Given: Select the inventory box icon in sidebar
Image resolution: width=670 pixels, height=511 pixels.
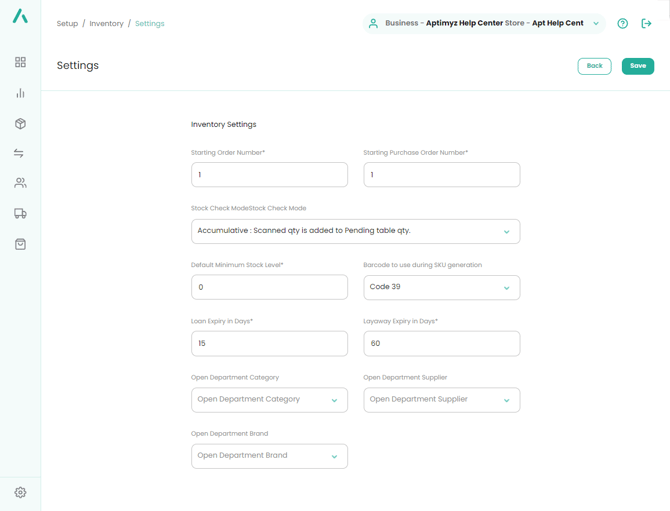Looking at the screenshot, I should coord(20,124).
